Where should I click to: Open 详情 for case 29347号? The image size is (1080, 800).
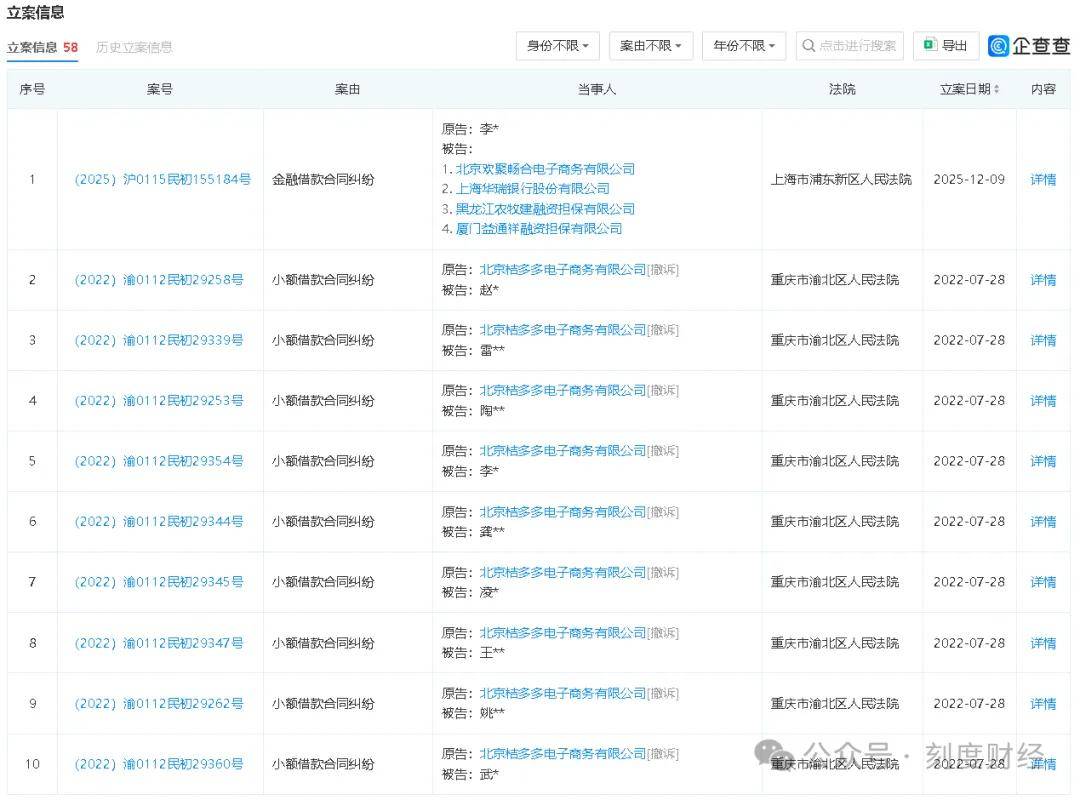1043,643
